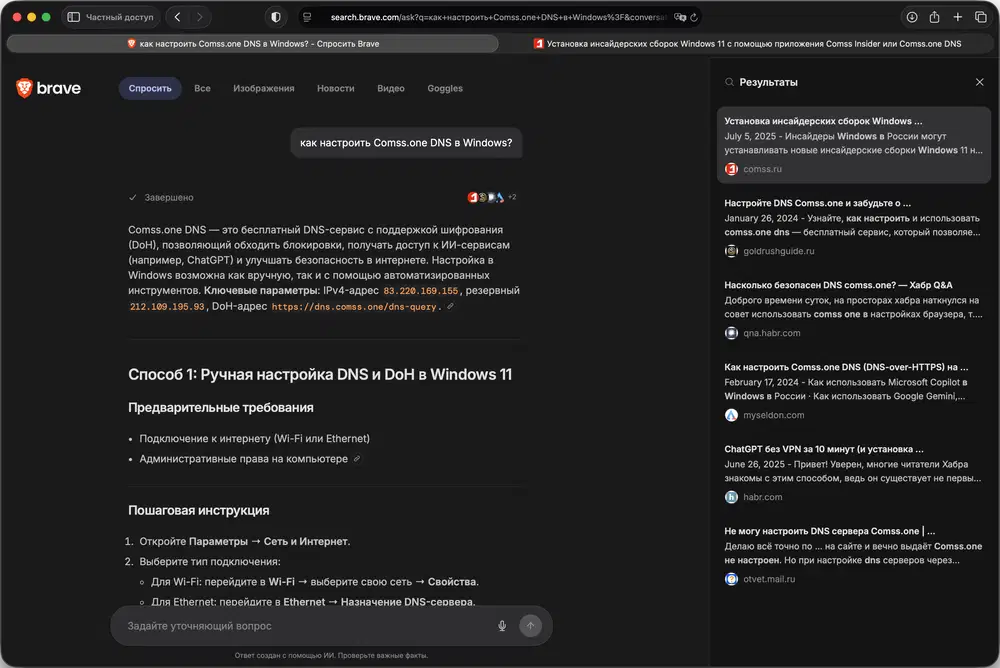
Task: Switch to the Спросить Brave browser tab
Action: click(253, 43)
